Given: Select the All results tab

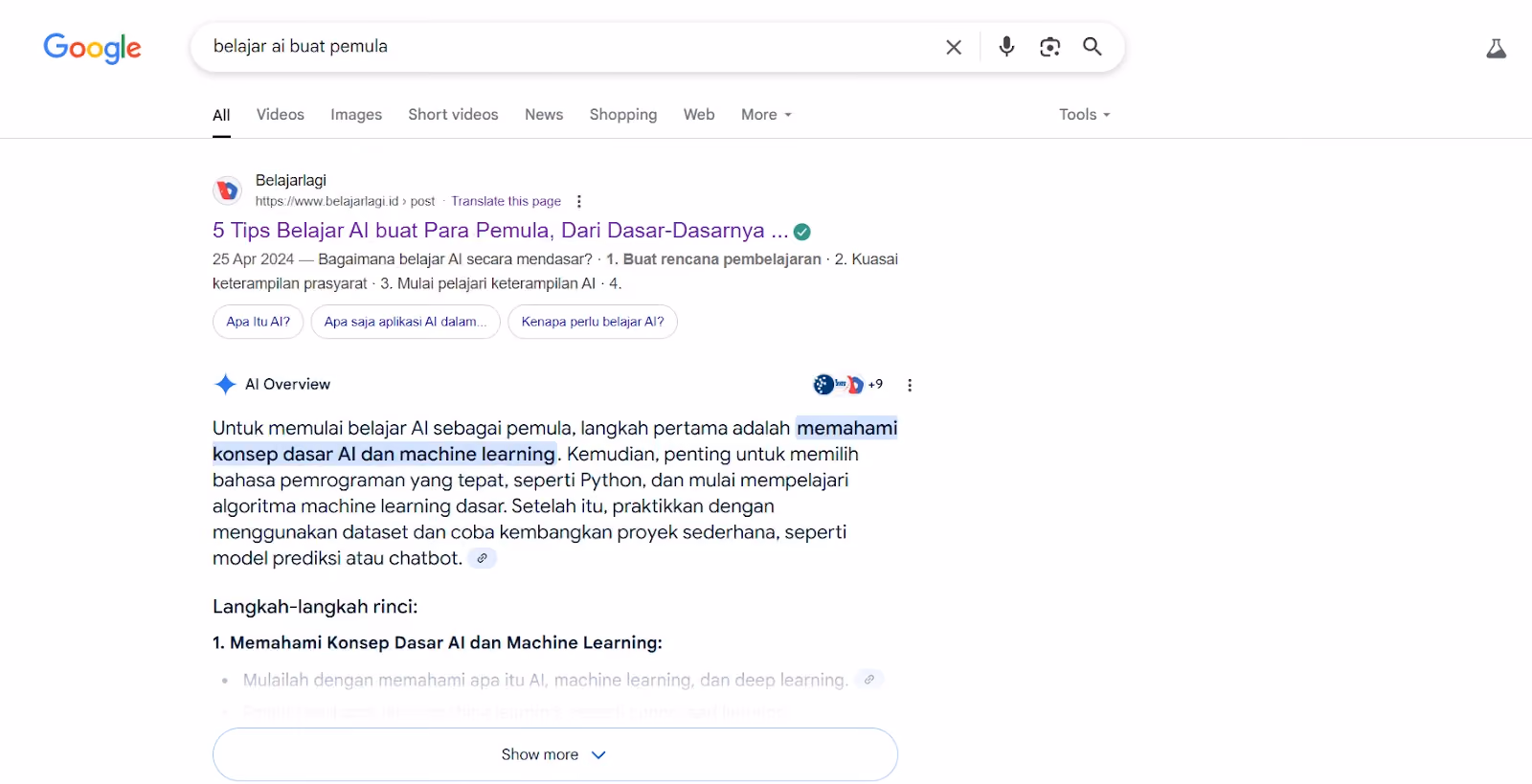Looking at the screenshot, I should 221,115.
